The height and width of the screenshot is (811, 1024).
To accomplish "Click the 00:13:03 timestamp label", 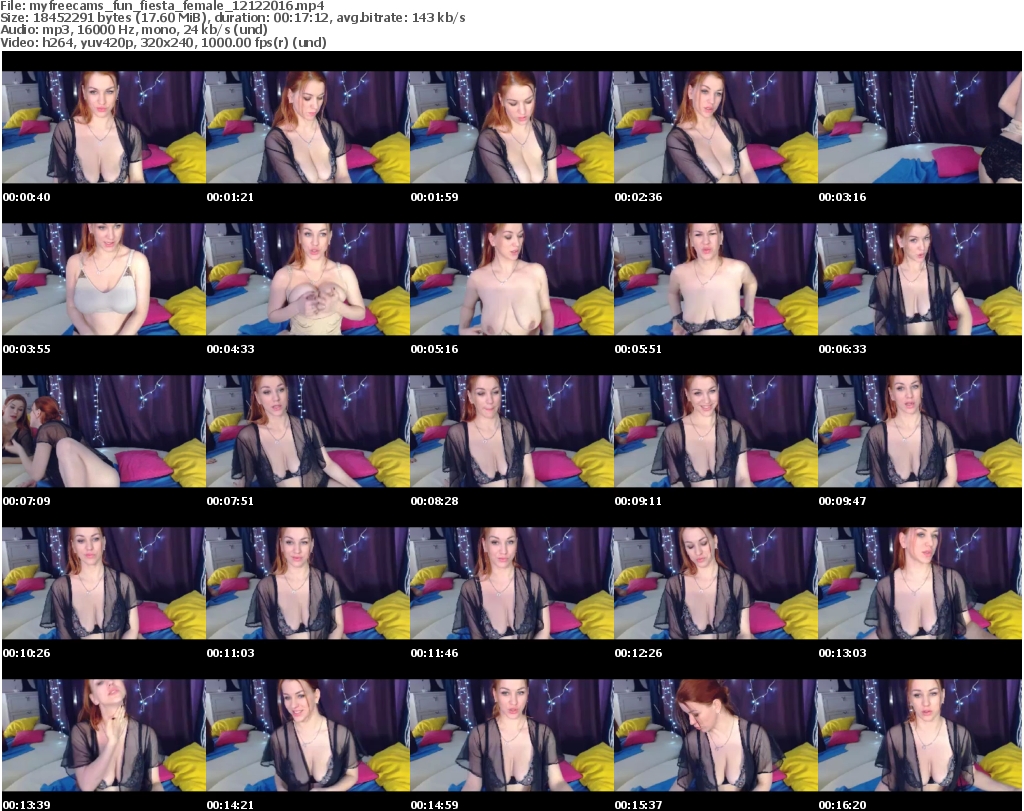I will click(x=842, y=653).
